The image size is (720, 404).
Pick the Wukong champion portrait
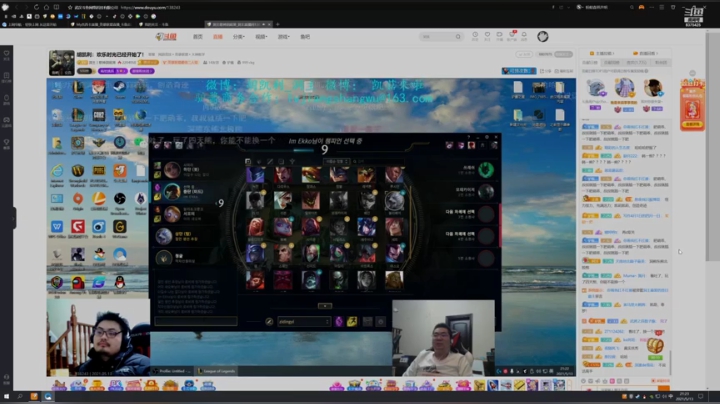(x=255, y=280)
